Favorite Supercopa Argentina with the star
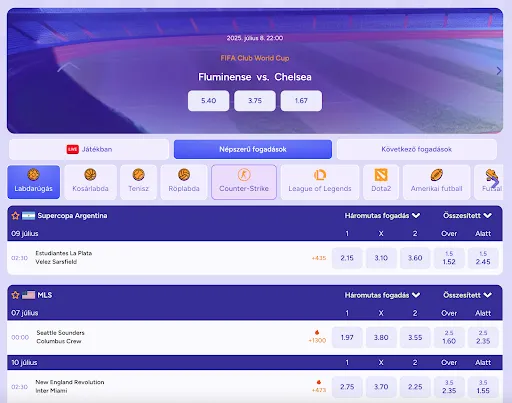The width and height of the screenshot is (512, 403). 15,216
